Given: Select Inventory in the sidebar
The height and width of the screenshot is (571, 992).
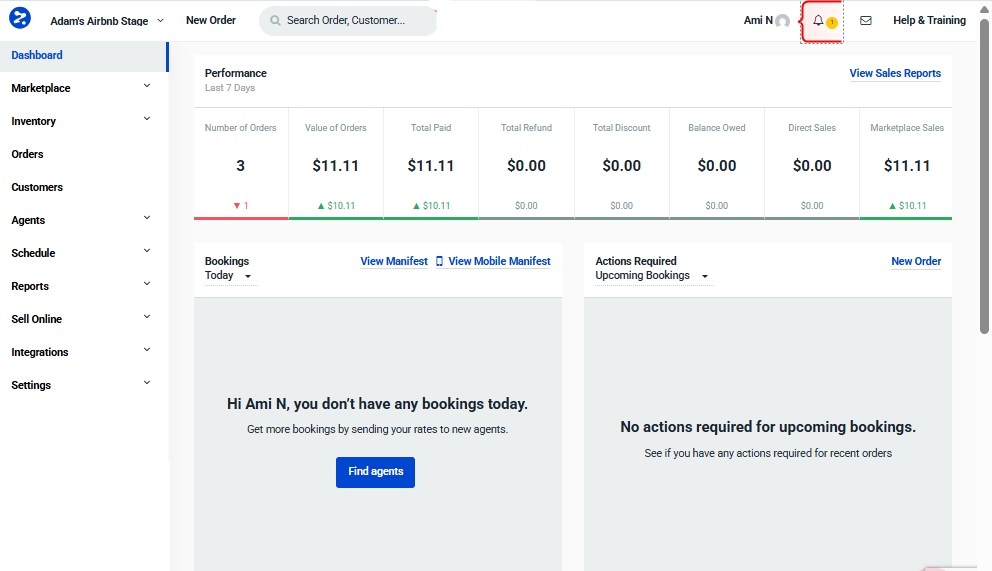Looking at the screenshot, I should [x=34, y=121].
